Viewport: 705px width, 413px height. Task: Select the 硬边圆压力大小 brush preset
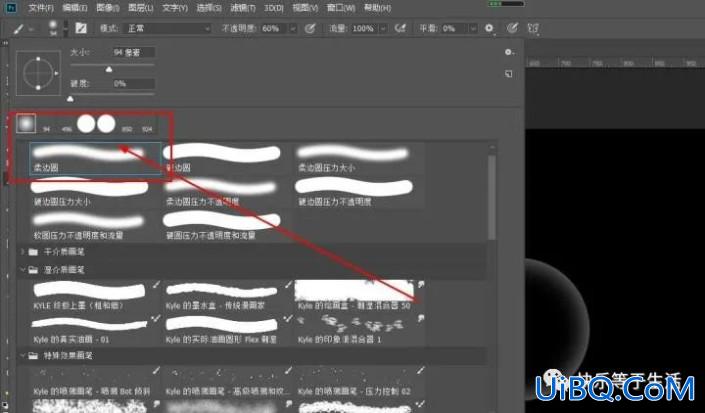click(95, 192)
